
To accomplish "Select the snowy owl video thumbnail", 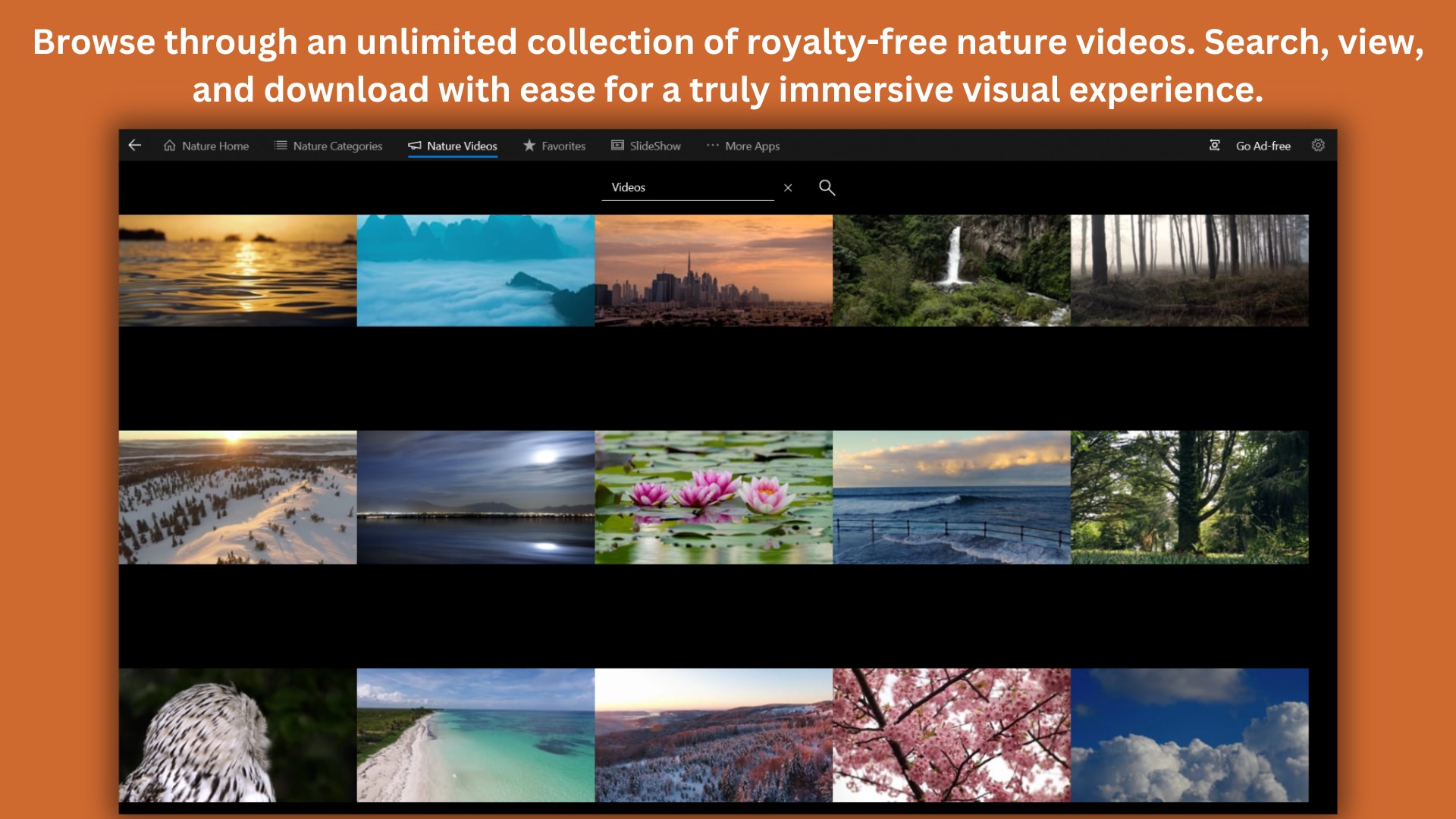I will [x=237, y=734].
